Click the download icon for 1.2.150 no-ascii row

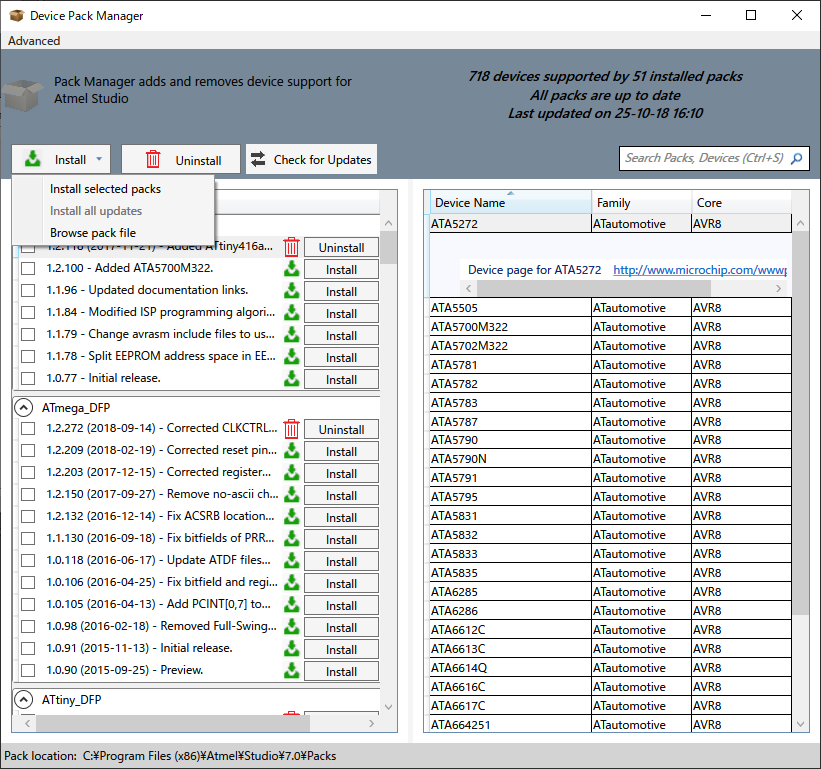point(292,495)
